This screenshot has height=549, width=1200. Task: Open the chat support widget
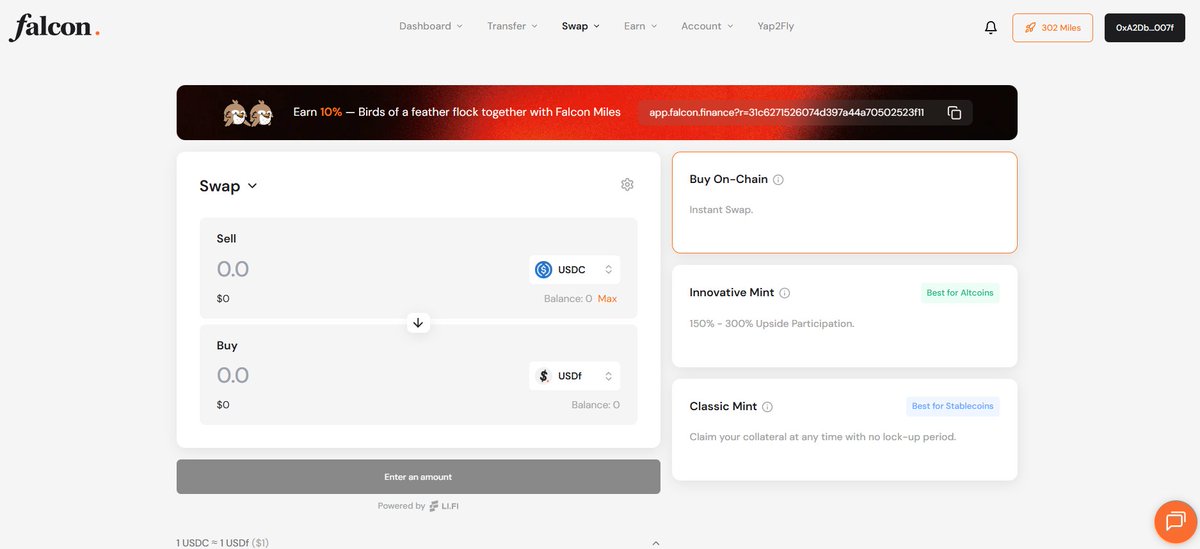(1175, 521)
